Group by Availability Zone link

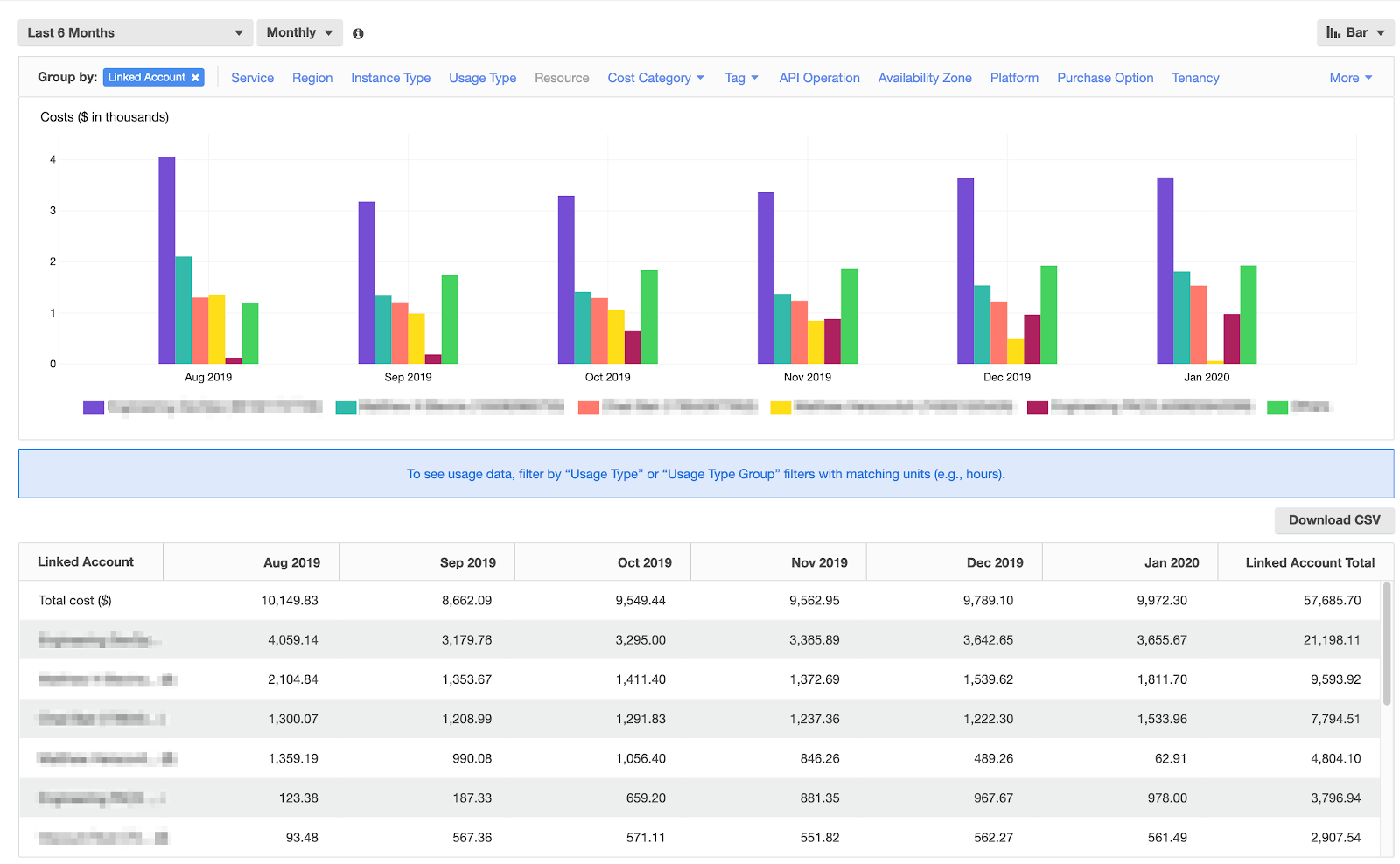tap(924, 78)
